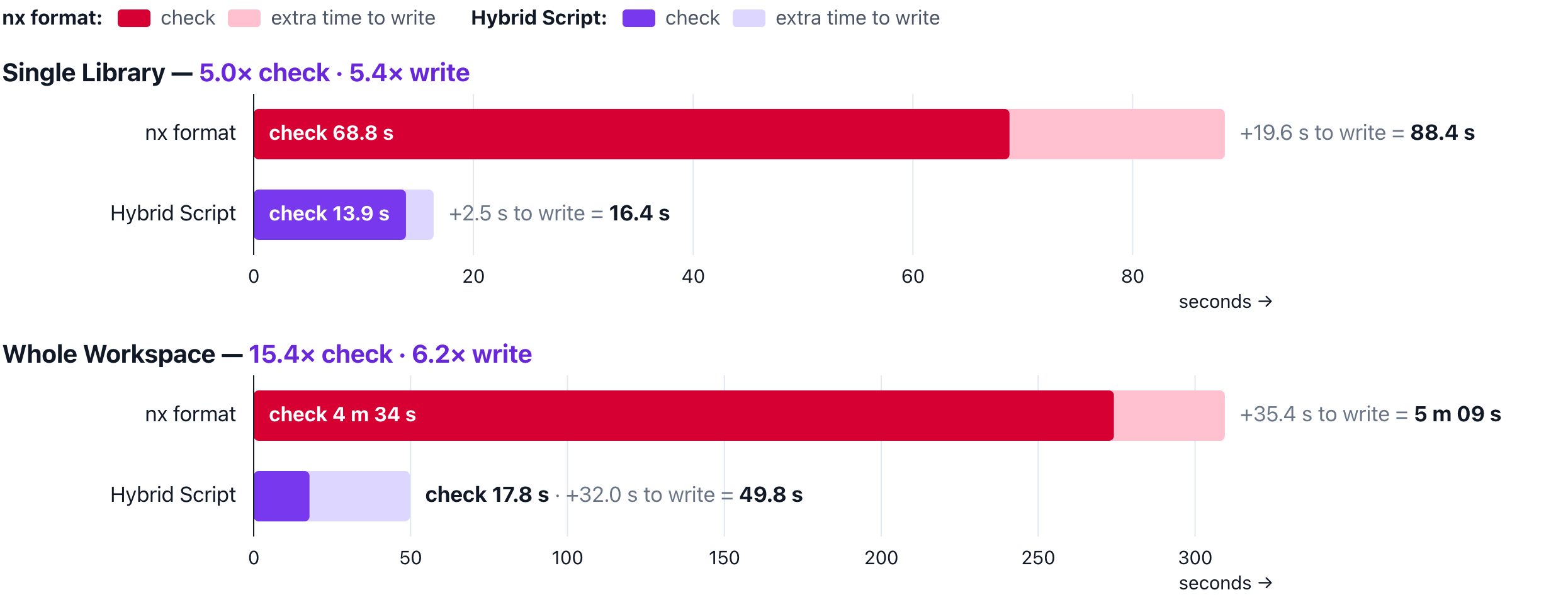Viewport: 1568px width, 602px height.
Task: Click the '5.0× check · 5.4× write' text
Action: [x=334, y=73]
